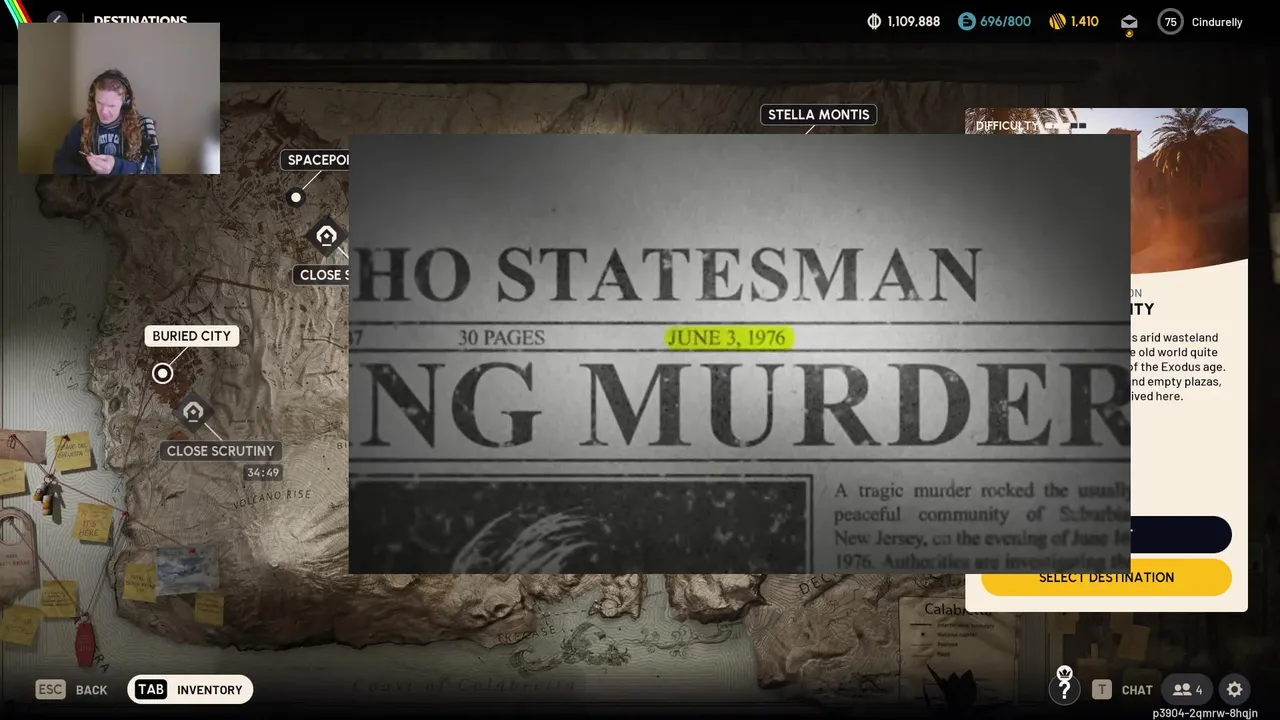Click the 1,109,888 coin balance
This screenshot has height=720, width=1280.
click(x=913, y=22)
